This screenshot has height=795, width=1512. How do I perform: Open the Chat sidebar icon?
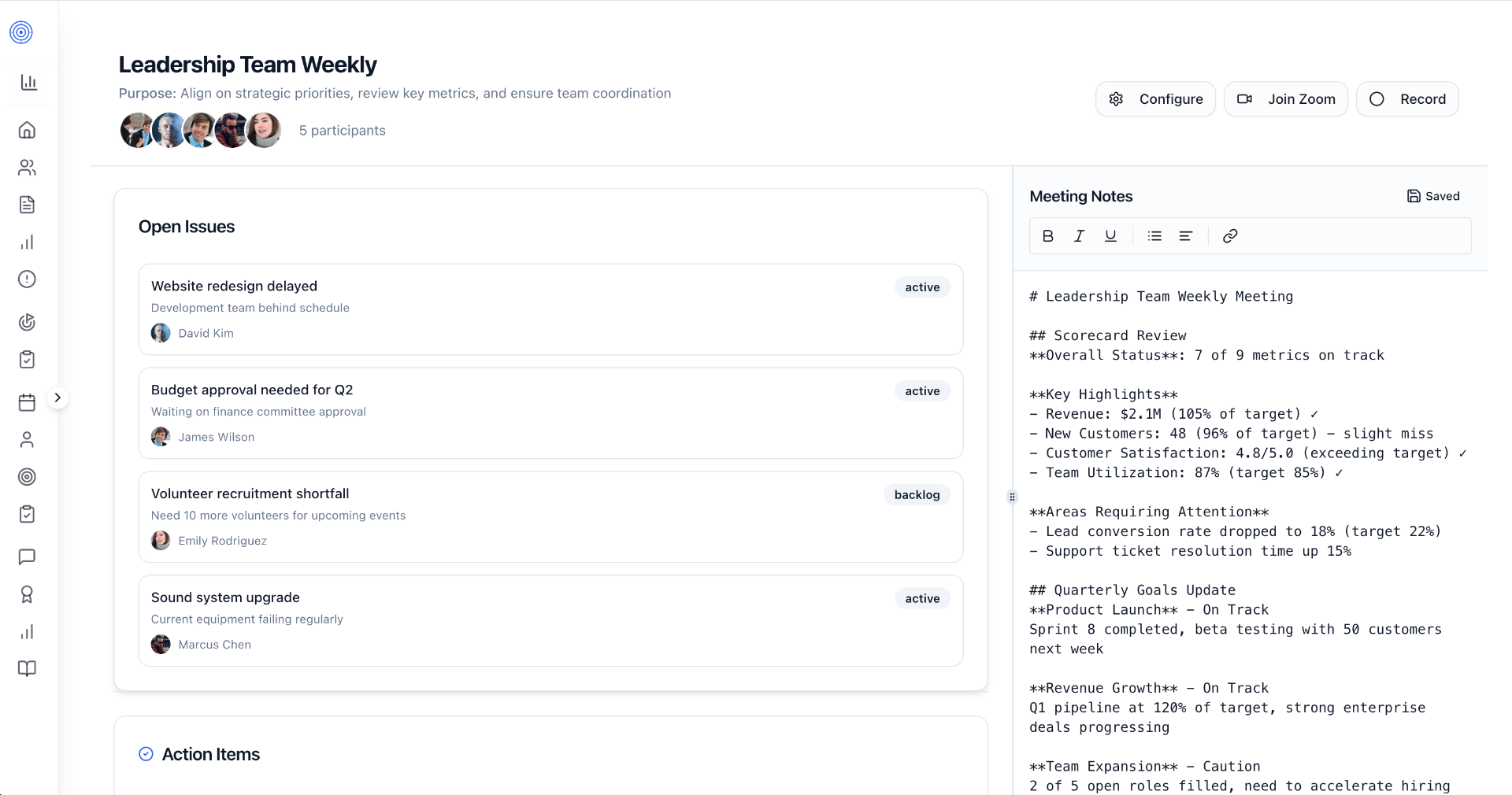[x=28, y=557]
